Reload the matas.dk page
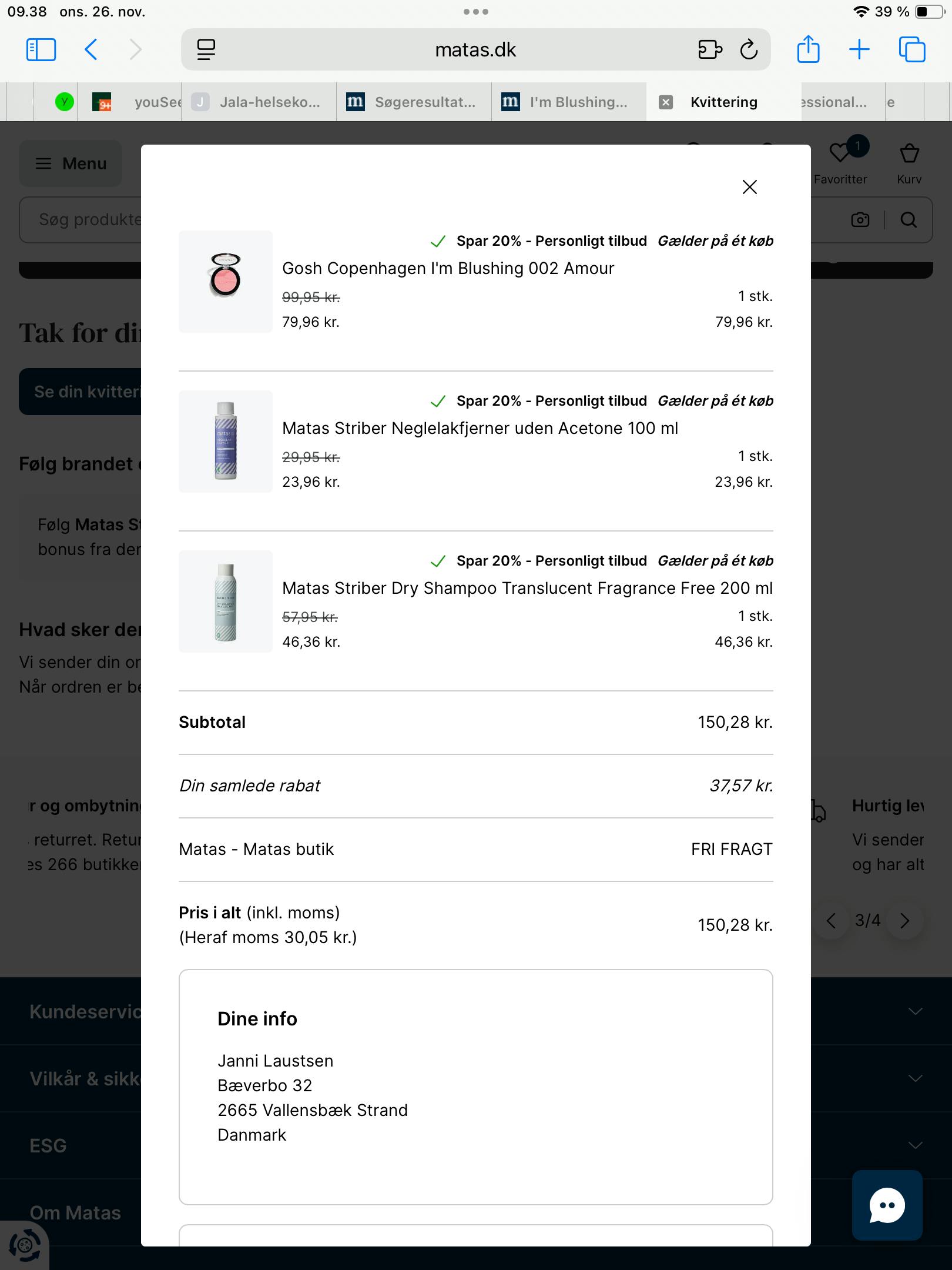952x1270 pixels. (x=749, y=50)
